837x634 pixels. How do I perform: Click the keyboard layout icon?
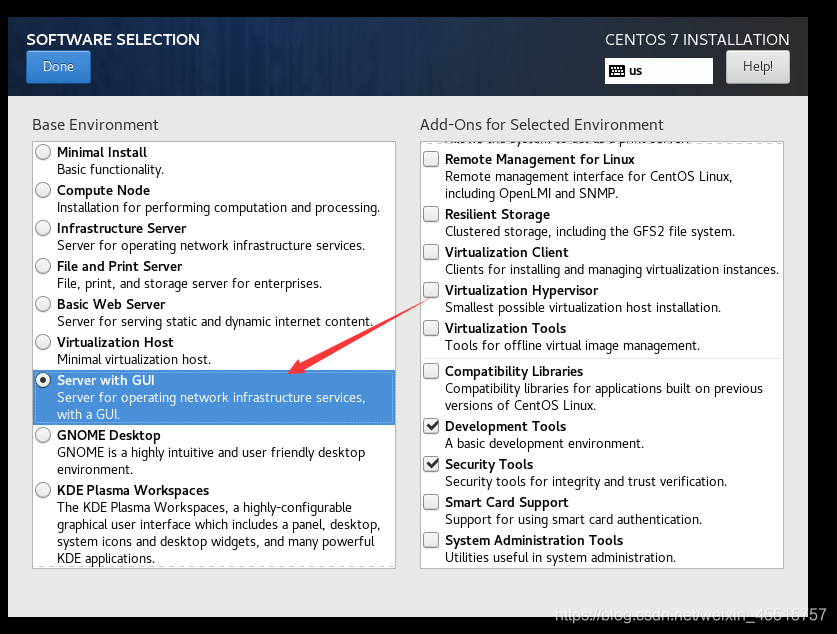point(617,71)
